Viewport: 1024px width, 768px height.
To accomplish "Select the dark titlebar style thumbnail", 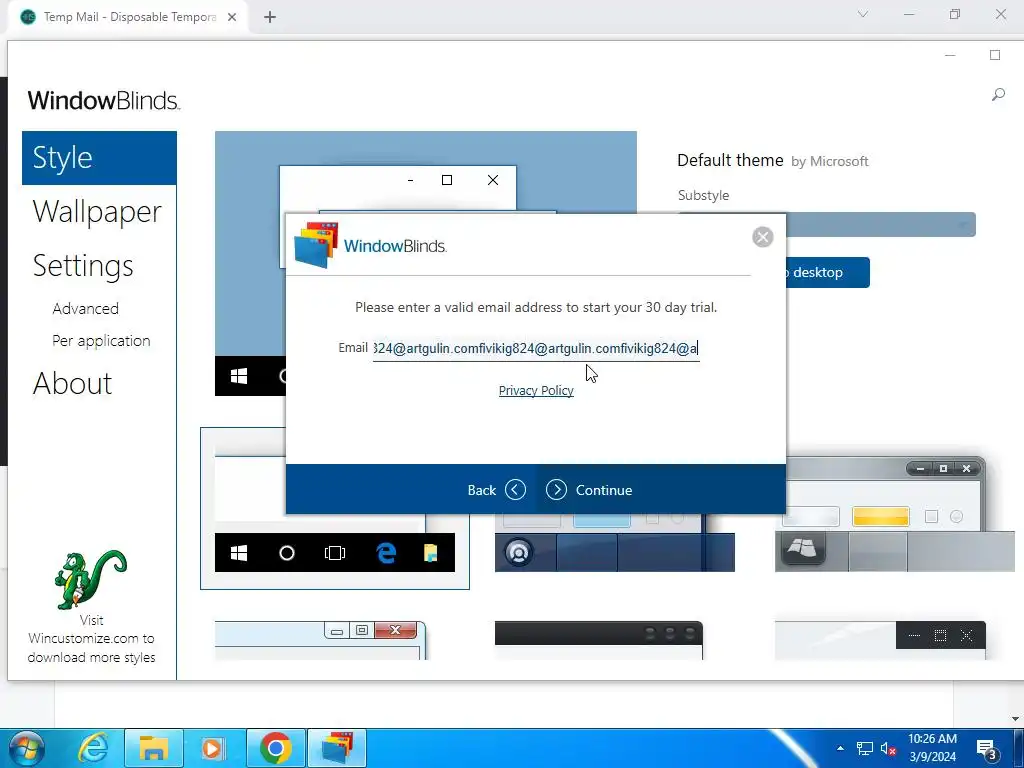I will (599, 640).
